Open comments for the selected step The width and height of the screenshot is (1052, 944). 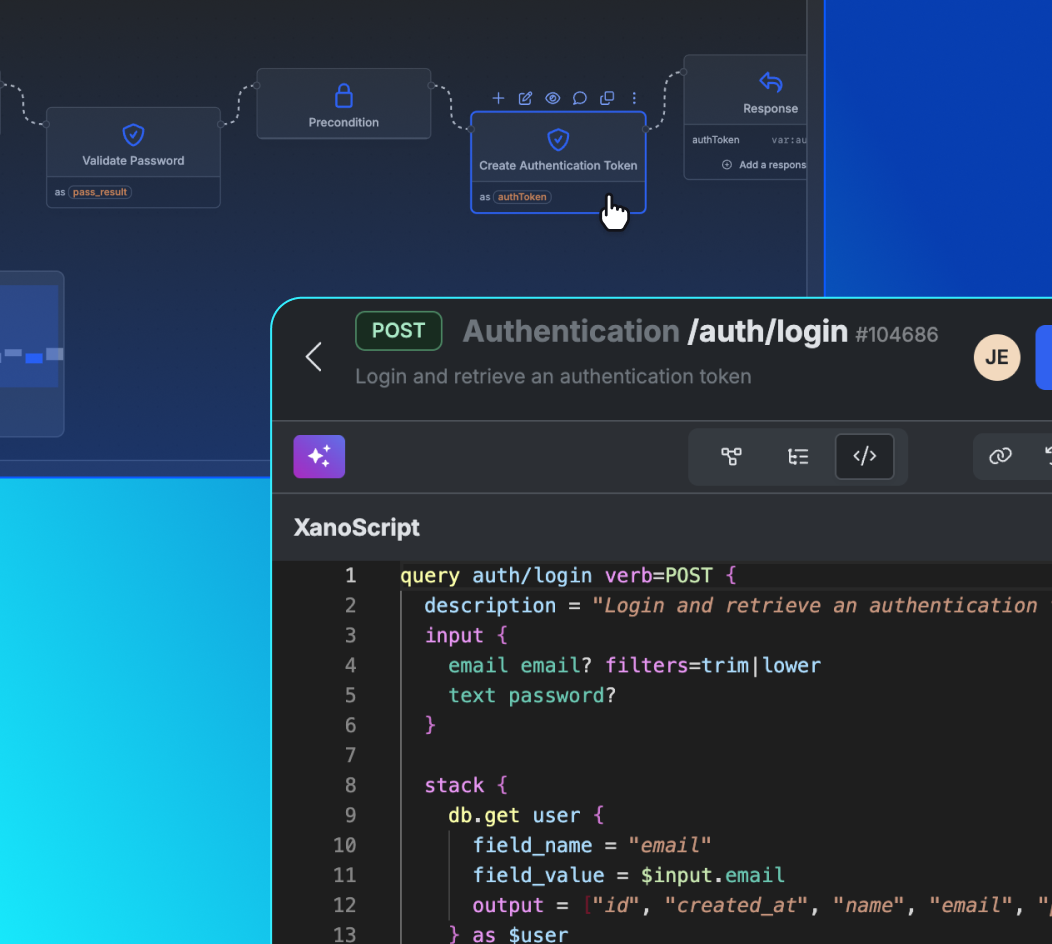(x=579, y=98)
